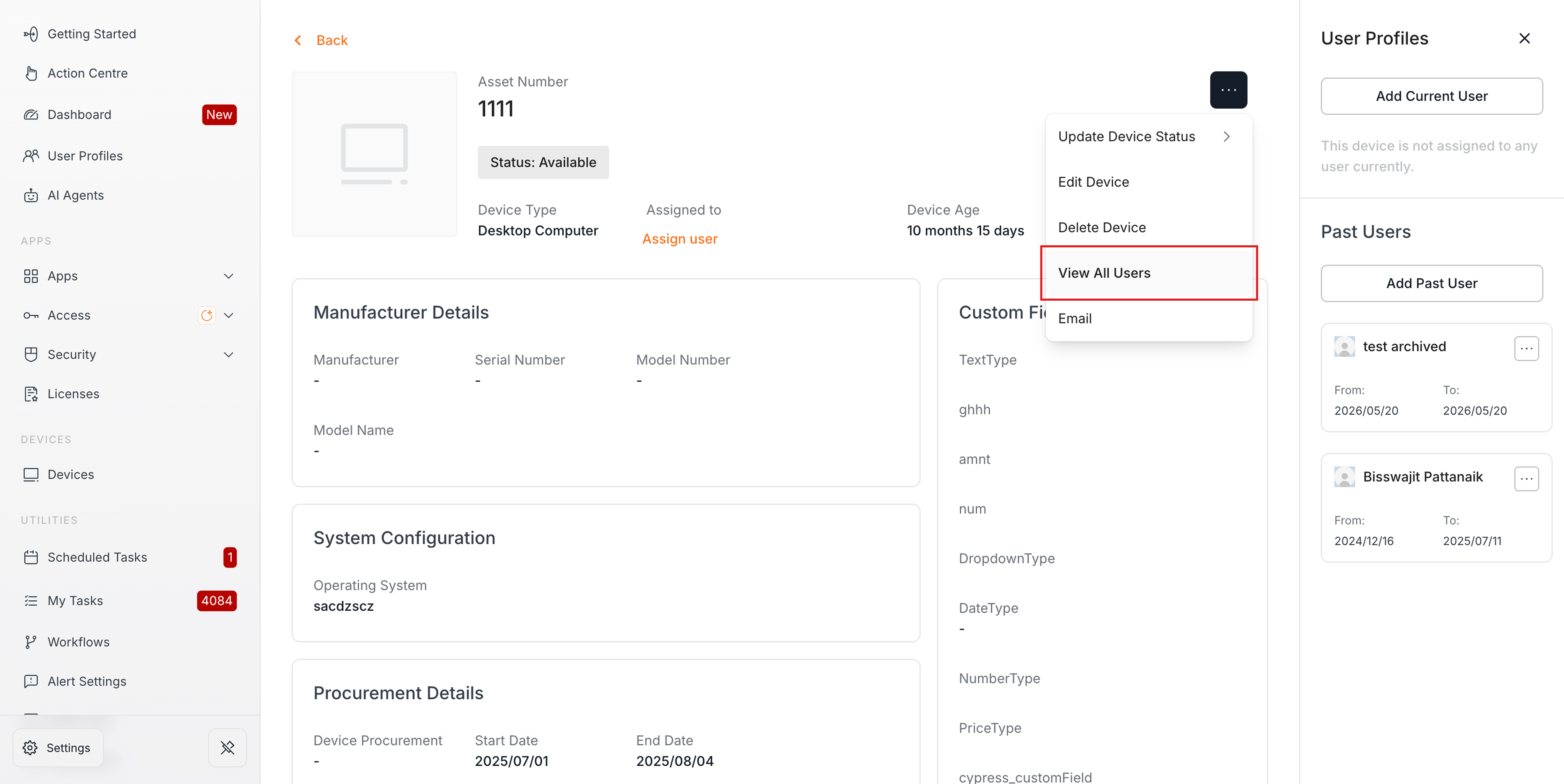Click the unpin sidebar icon button
This screenshot has height=784, width=1564.
tap(227, 748)
